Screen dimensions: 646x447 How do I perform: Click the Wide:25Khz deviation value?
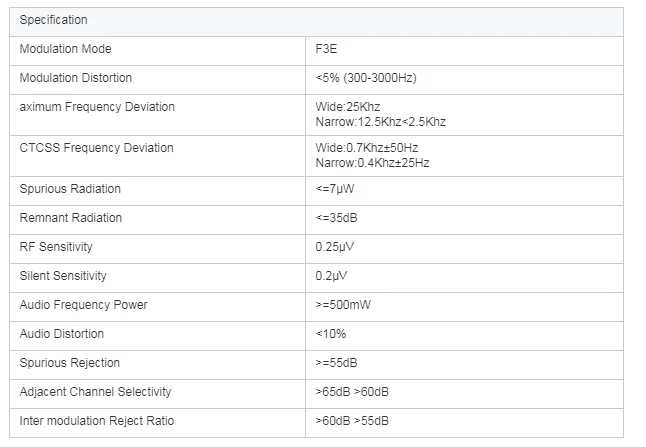coord(348,106)
